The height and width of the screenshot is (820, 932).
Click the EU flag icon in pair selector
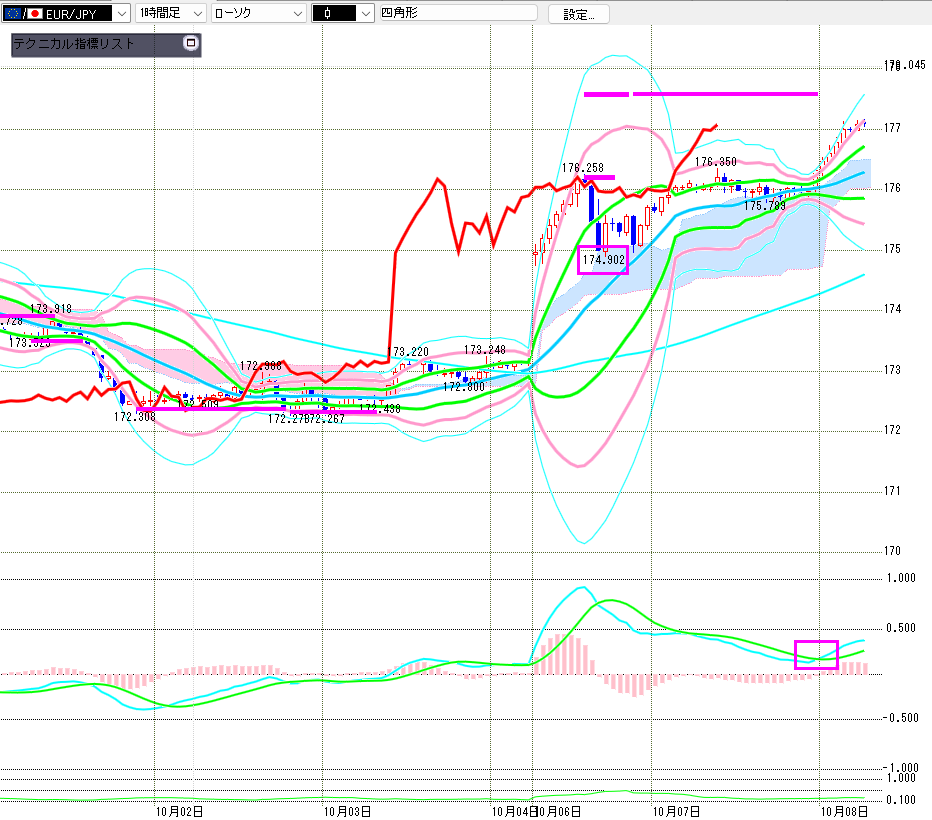coord(12,14)
